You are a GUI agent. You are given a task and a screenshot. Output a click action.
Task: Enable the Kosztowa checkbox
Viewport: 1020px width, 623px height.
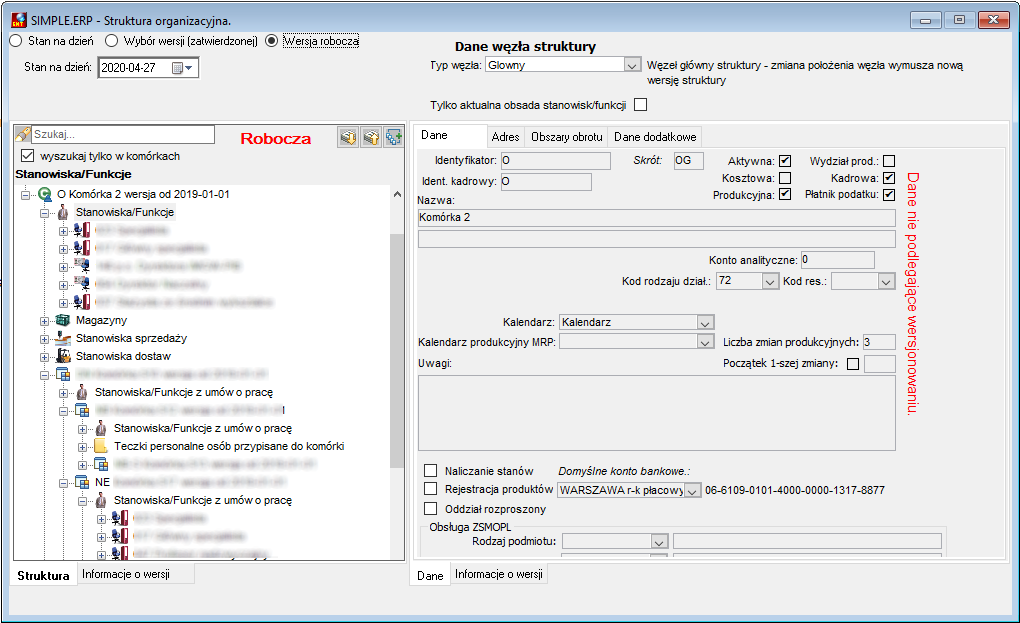[x=785, y=178]
